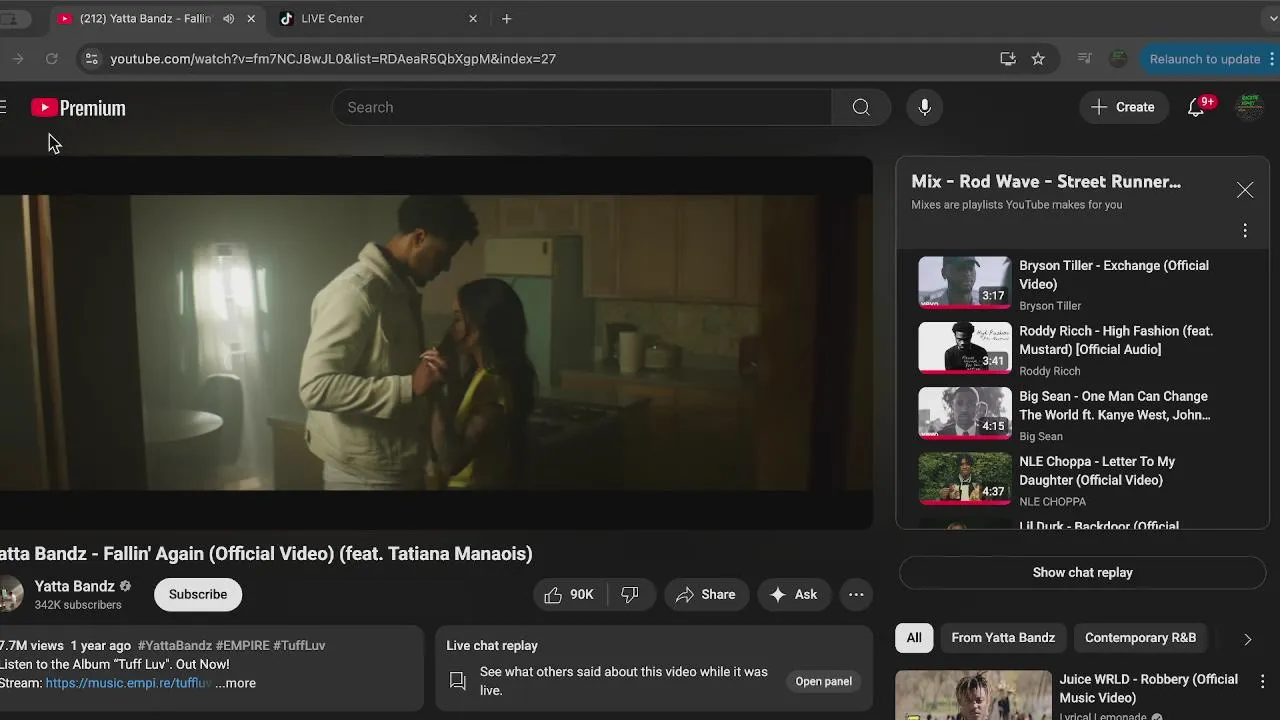Open a new browser tab
Viewport: 1280px width, 720px height.
507,18
